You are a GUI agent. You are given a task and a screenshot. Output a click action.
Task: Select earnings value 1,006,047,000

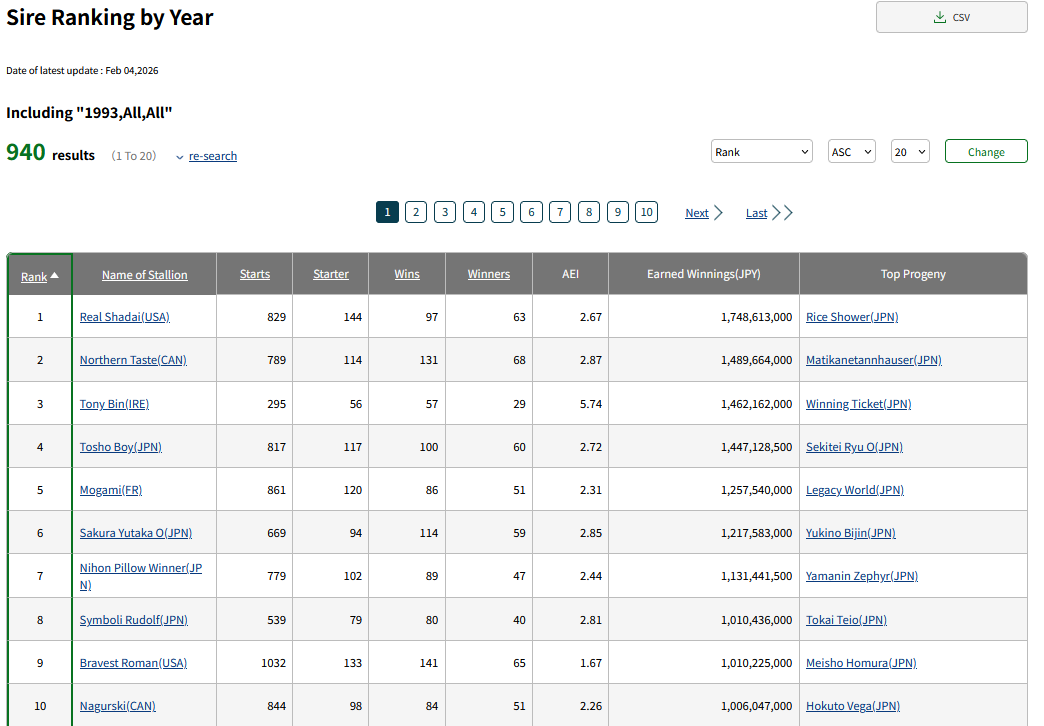pyautogui.click(x=756, y=706)
